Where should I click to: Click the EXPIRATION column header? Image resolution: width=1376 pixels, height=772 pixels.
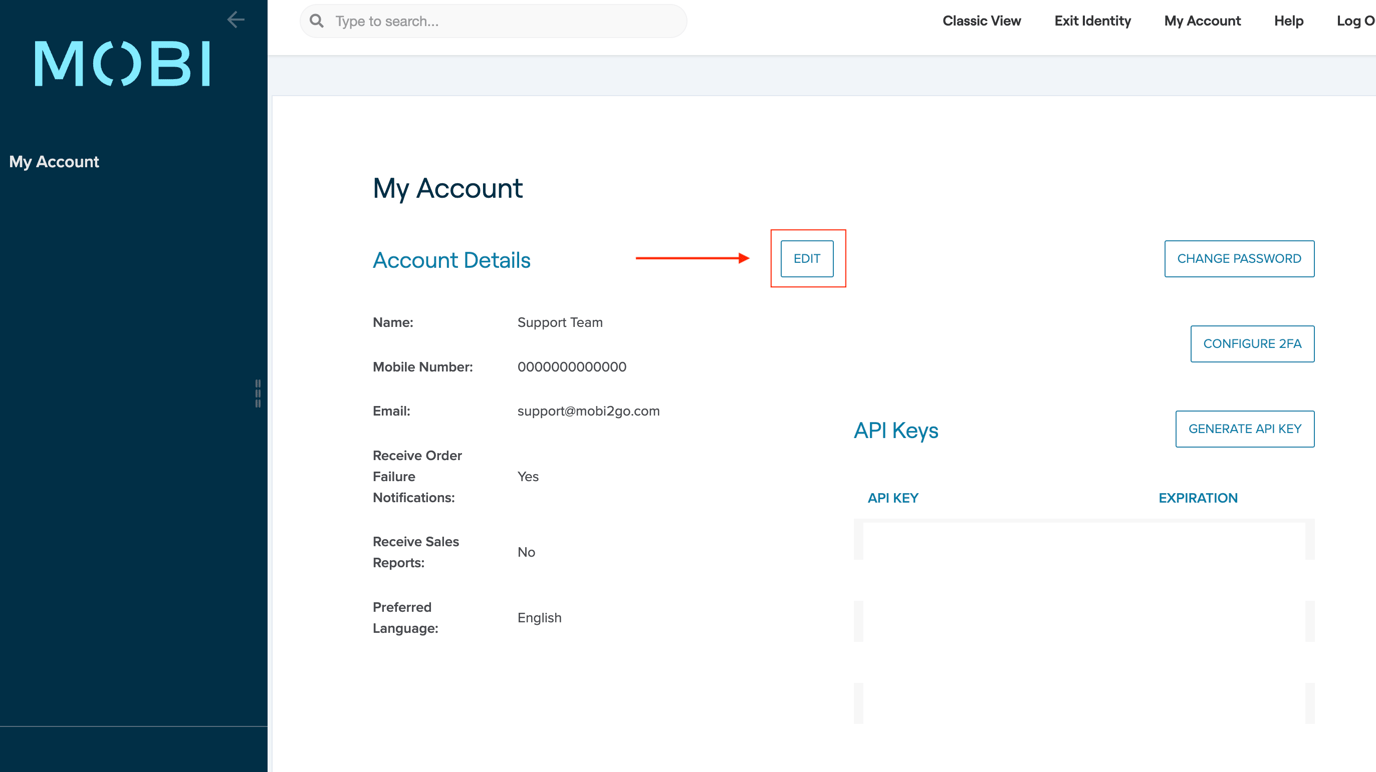(1198, 497)
